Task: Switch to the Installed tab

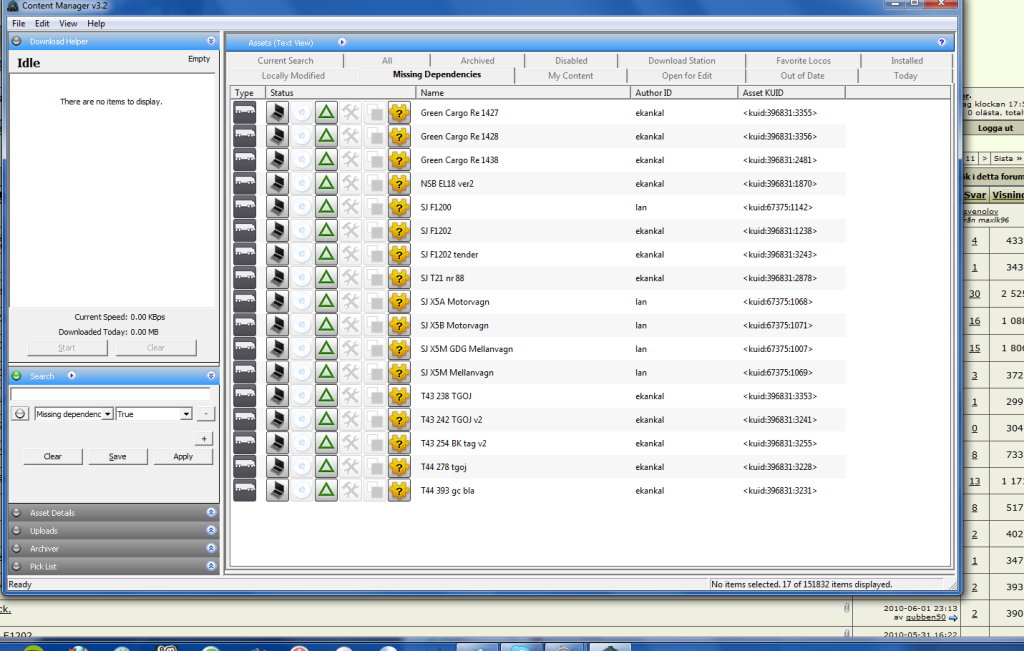Action: [x=906, y=60]
